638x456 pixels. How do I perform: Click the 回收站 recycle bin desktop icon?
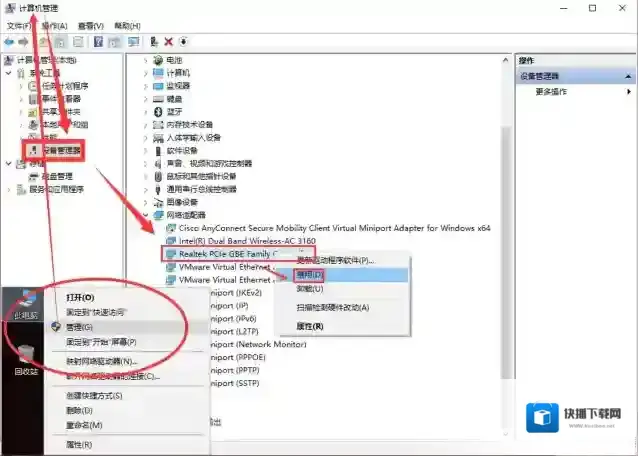26,355
